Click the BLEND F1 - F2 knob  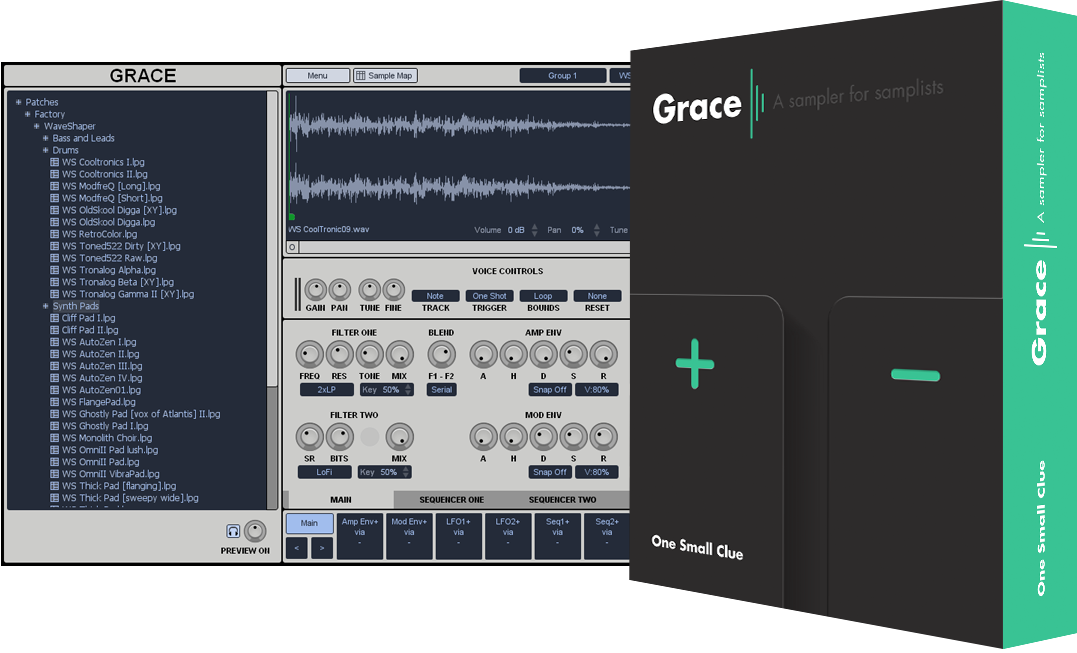click(441, 354)
